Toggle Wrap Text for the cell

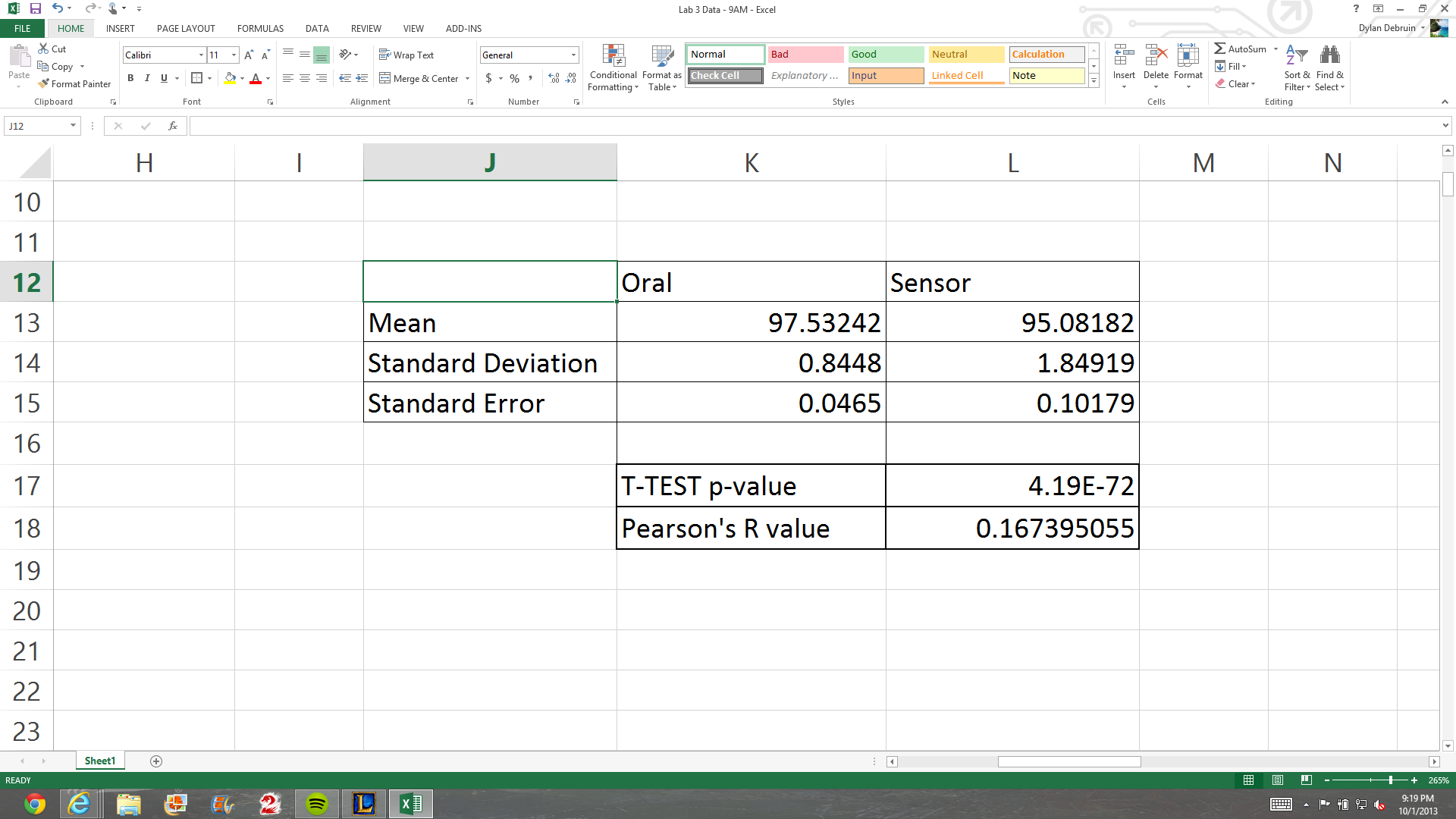coord(406,55)
